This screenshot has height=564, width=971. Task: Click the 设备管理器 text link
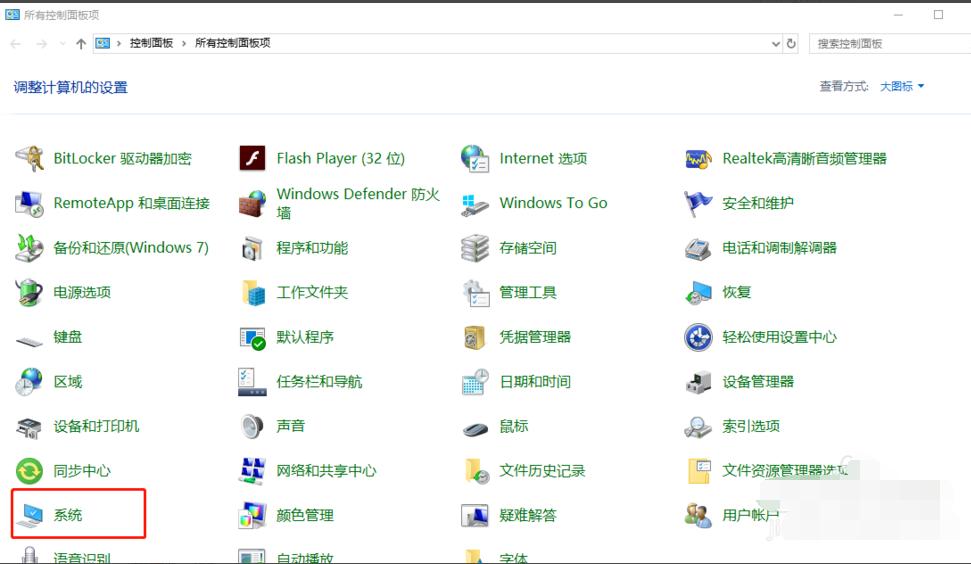pos(758,382)
